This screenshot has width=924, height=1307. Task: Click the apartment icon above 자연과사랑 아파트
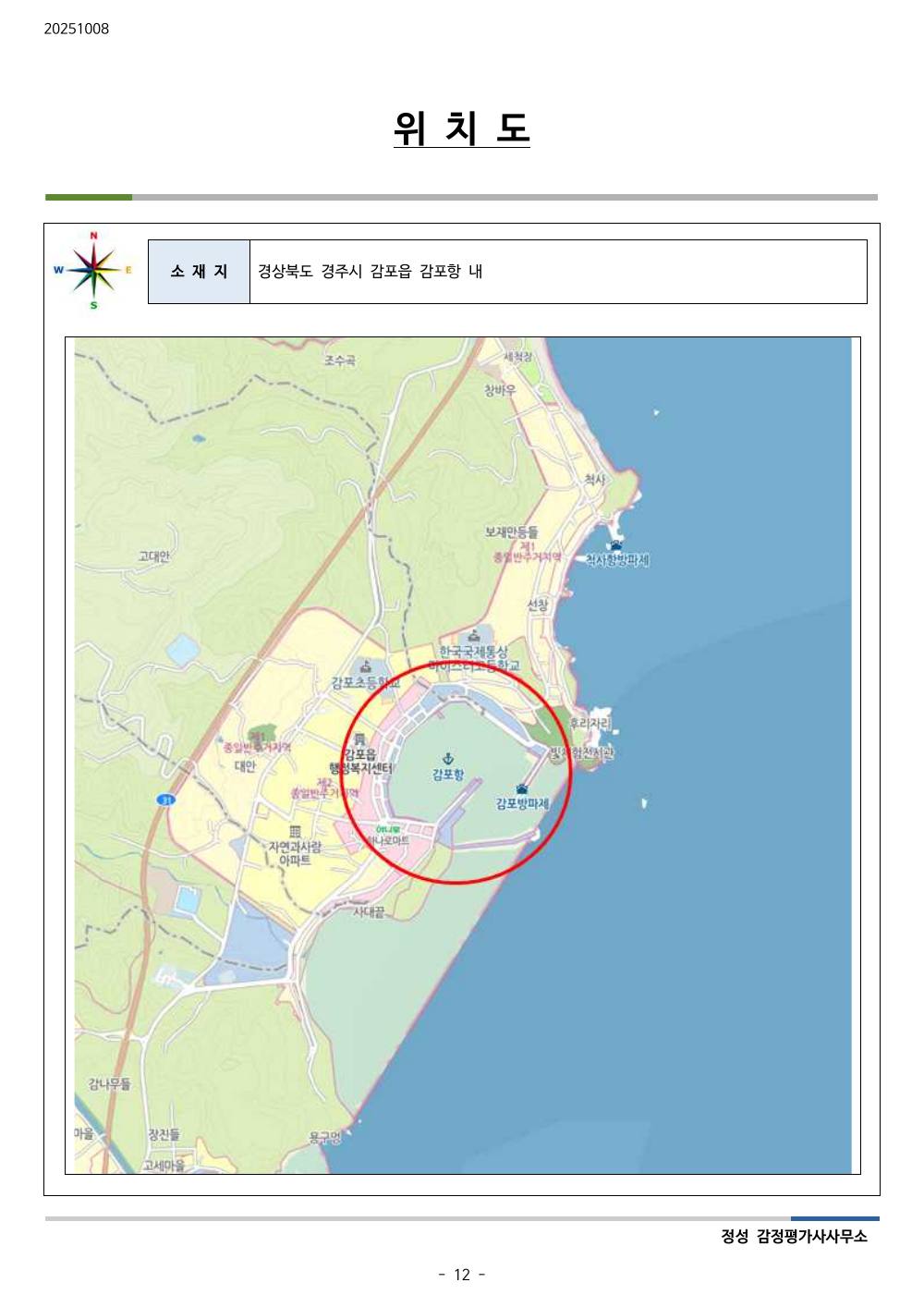(x=295, y=832)
